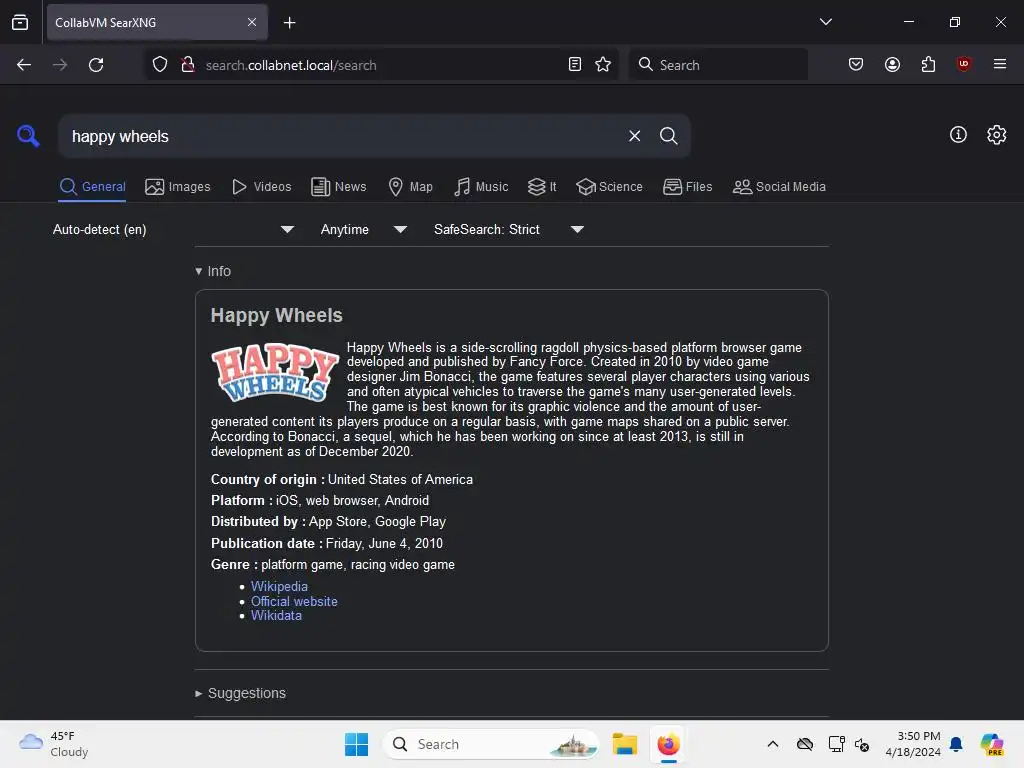
Task: Bookmark this page with the star
Action: tap(603, 65)
